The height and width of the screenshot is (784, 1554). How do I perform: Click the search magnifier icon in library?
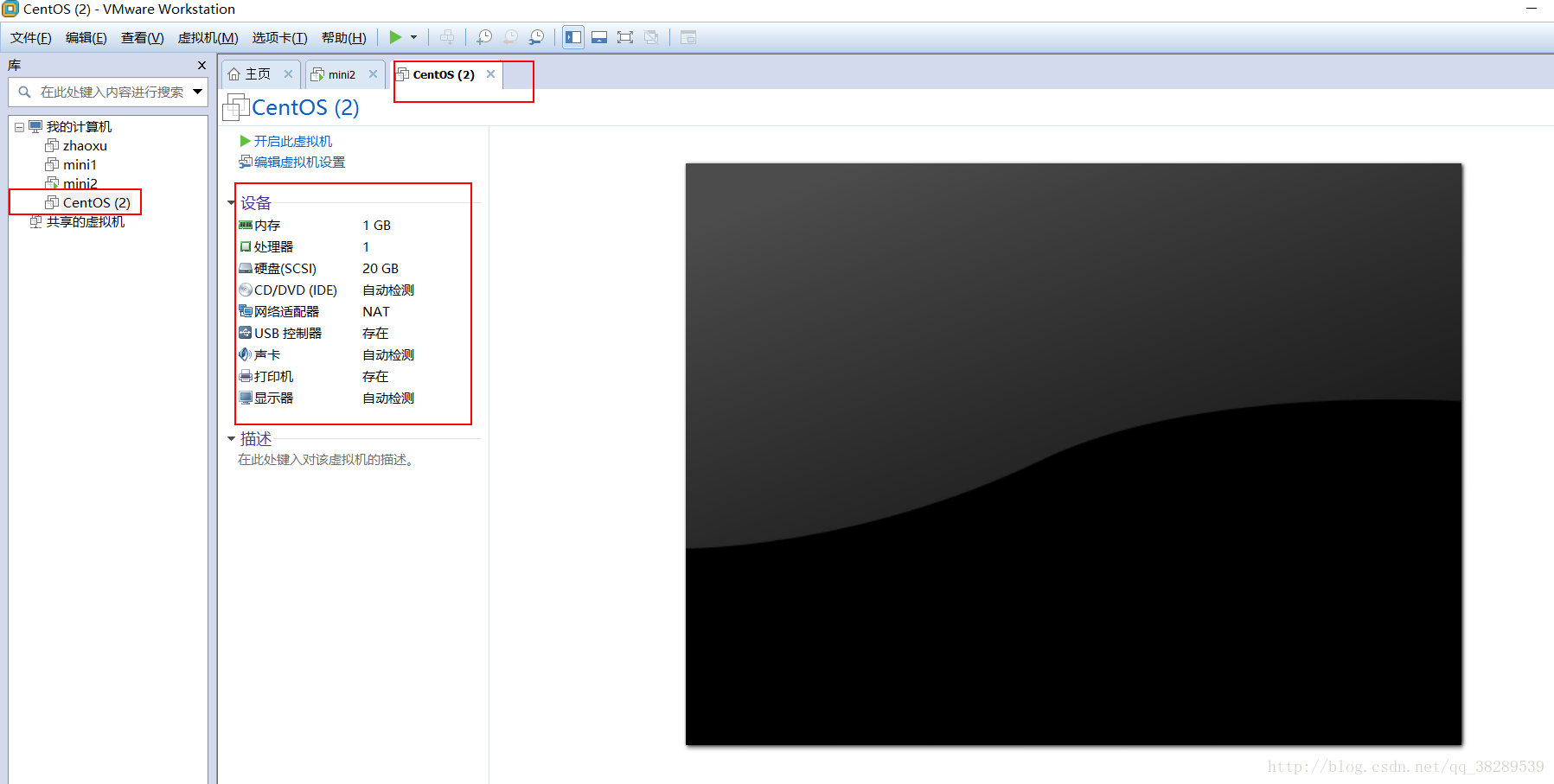24,92
